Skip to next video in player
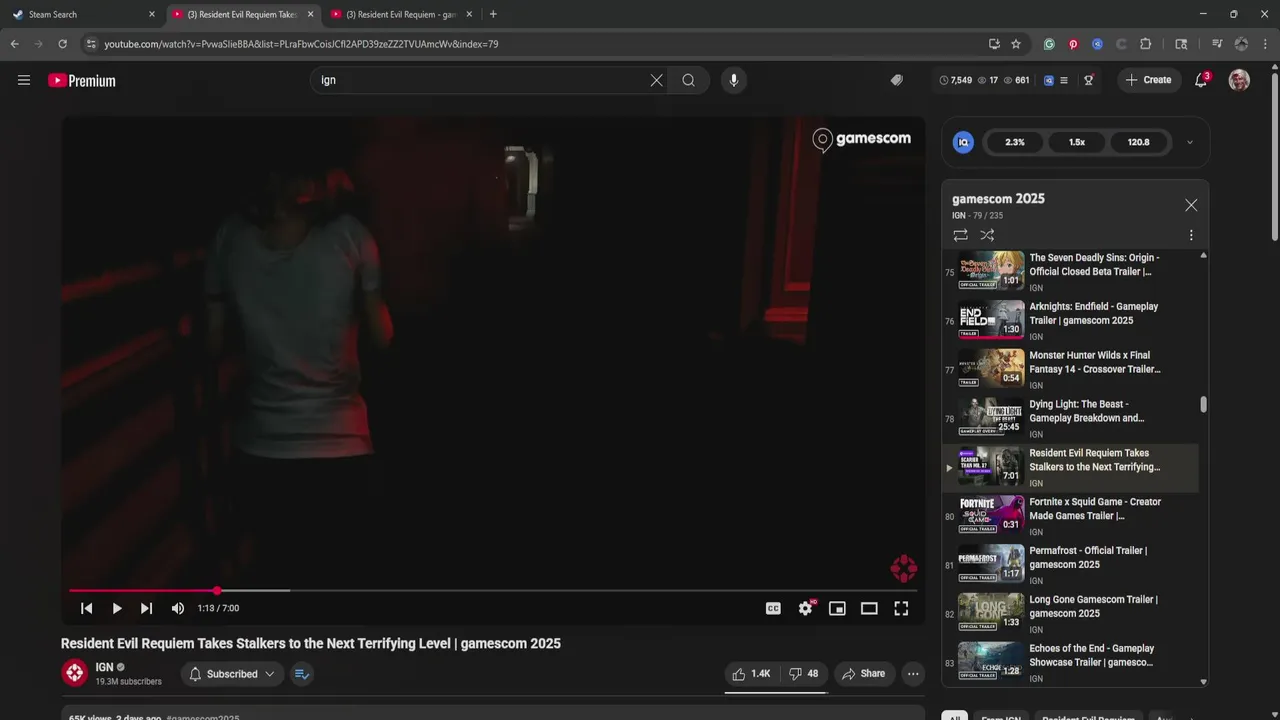 147,608
